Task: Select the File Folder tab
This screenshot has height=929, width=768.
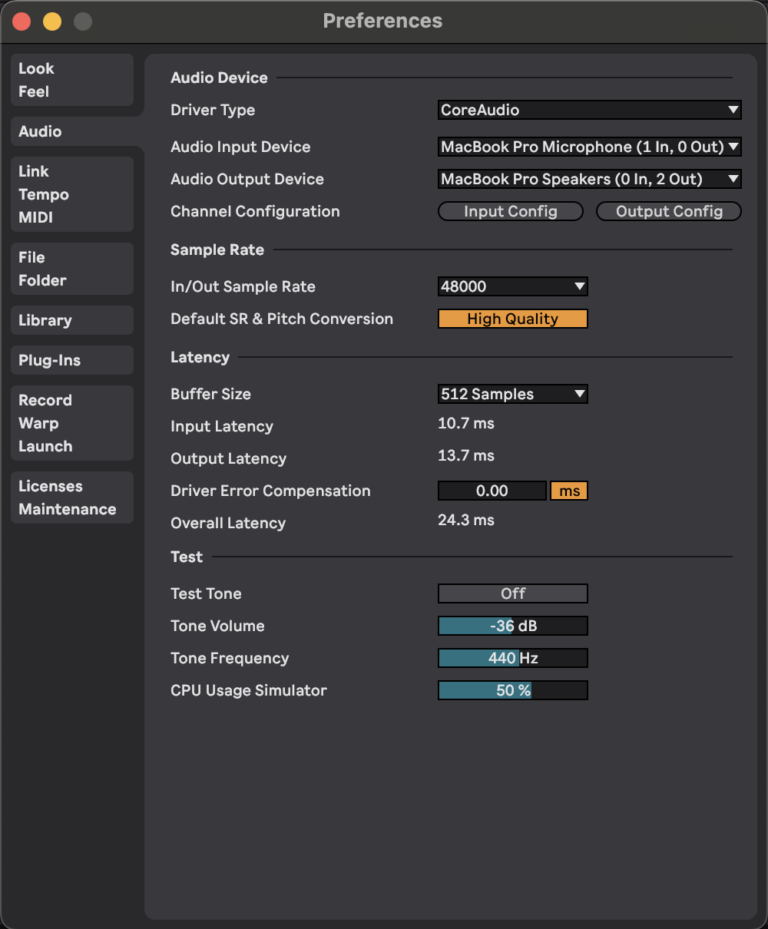Action: (x=71, y=269)
